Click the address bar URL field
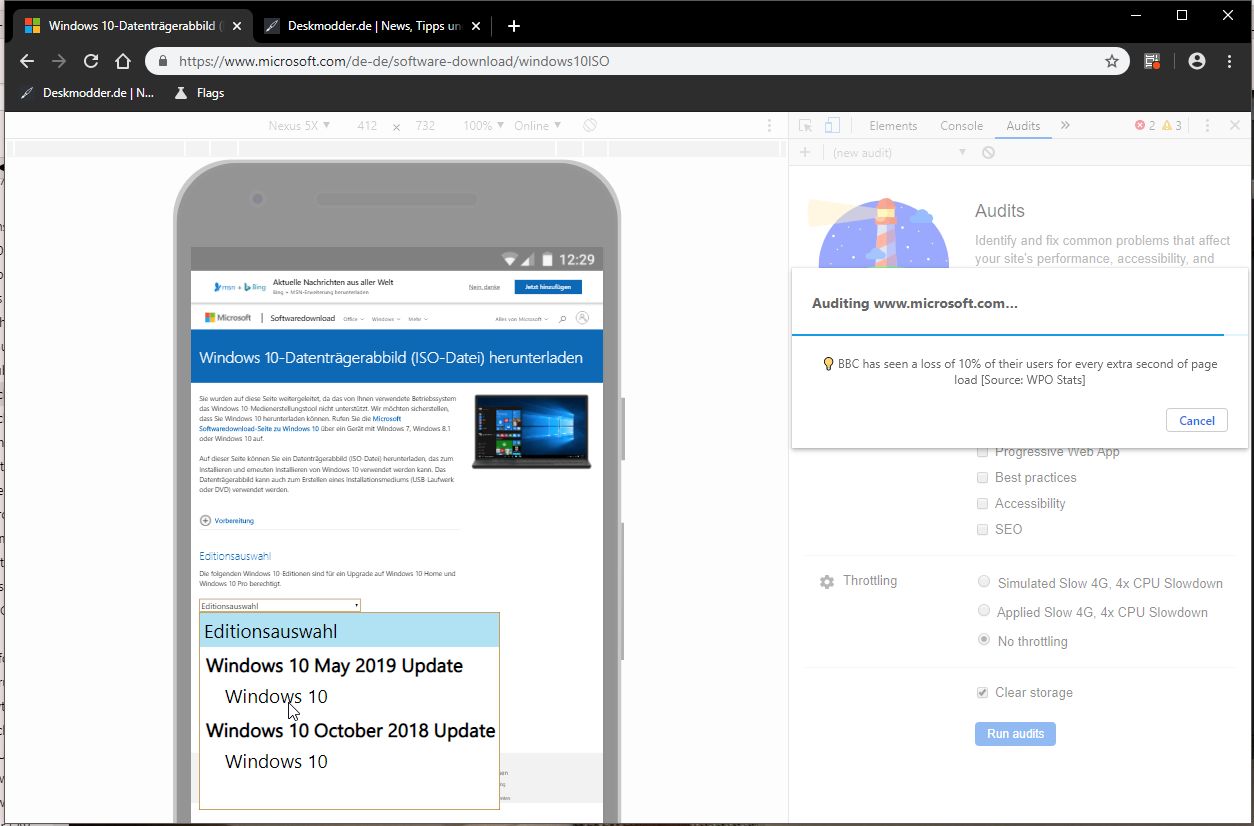 (637, 61)
